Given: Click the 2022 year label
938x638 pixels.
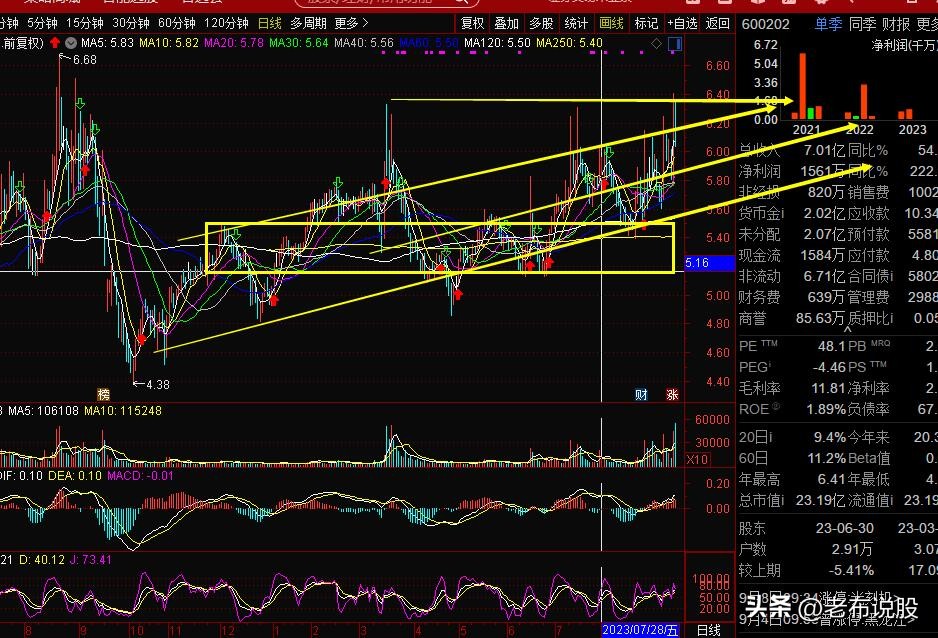Looking at the screenshot, I should pos(860,130).
